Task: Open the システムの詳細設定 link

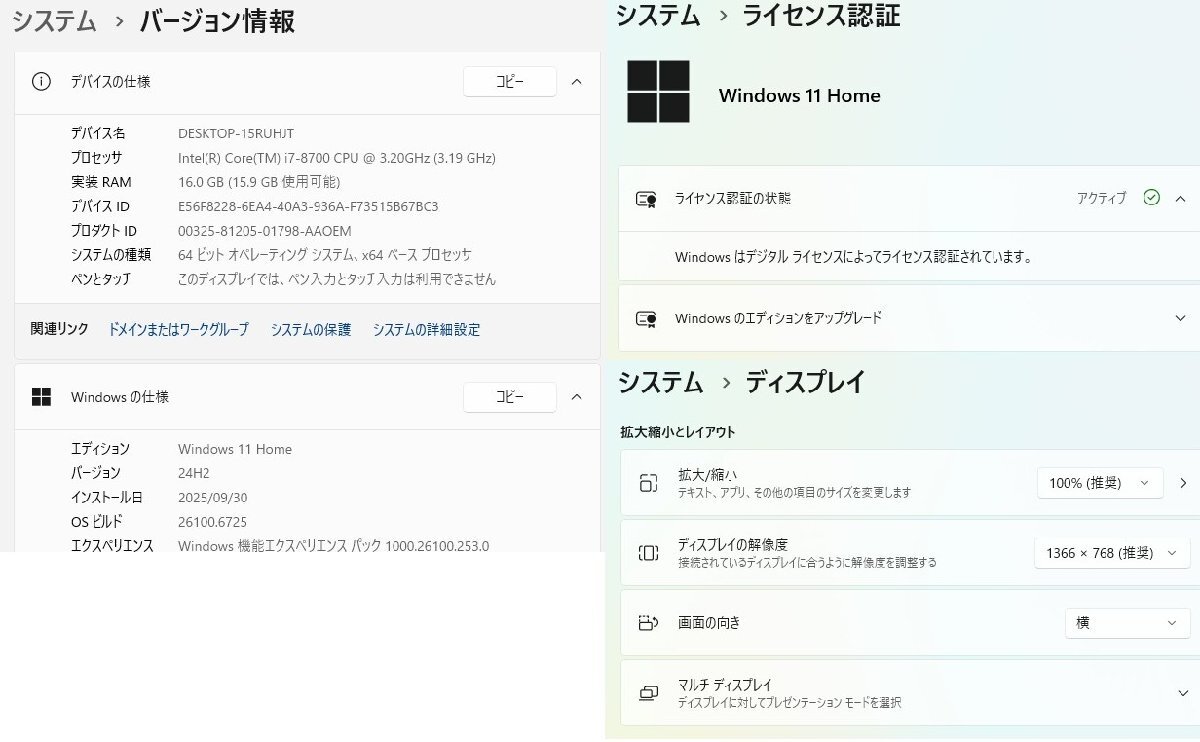Action: 425,329
